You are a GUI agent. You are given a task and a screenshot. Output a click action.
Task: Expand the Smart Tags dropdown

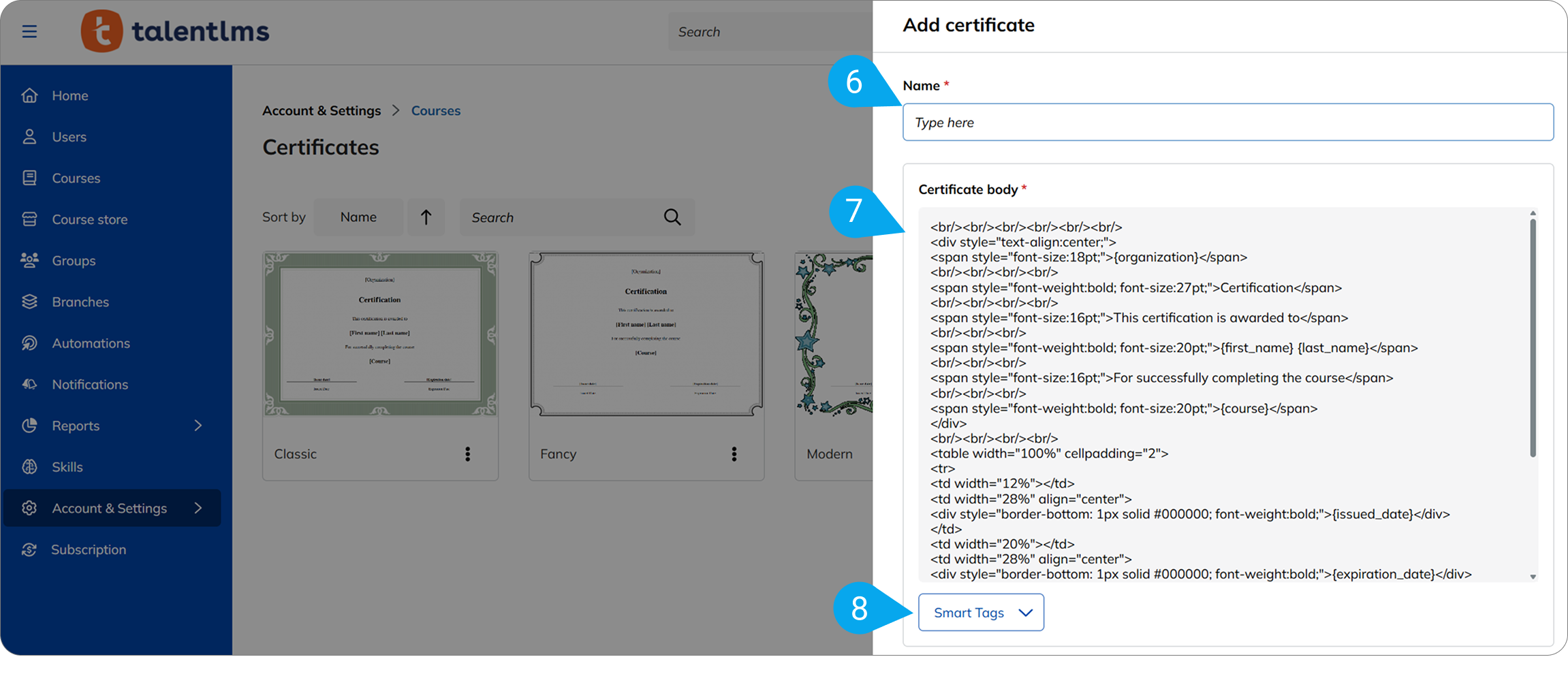980,612
